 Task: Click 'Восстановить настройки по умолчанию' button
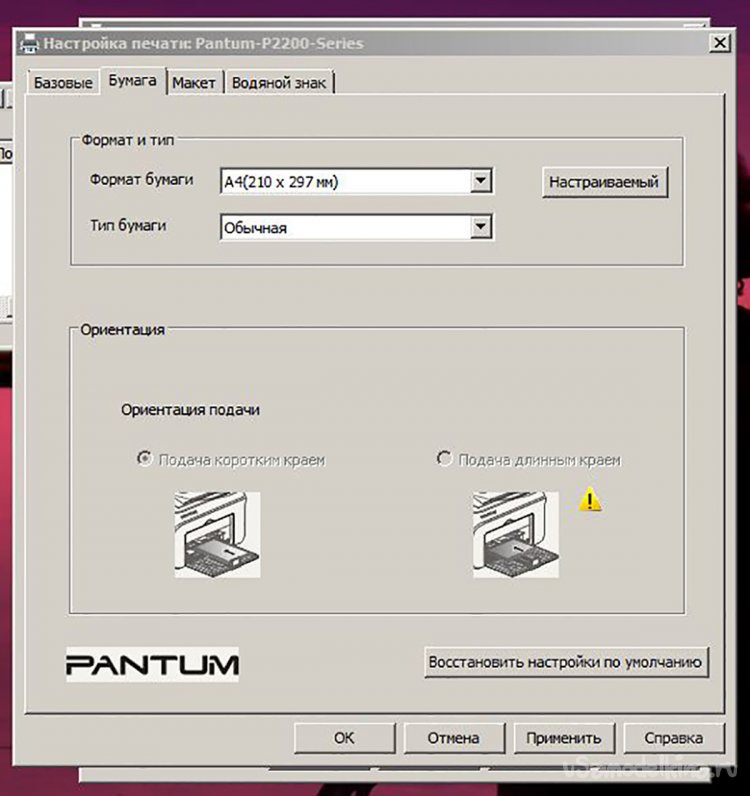point(566,662)
